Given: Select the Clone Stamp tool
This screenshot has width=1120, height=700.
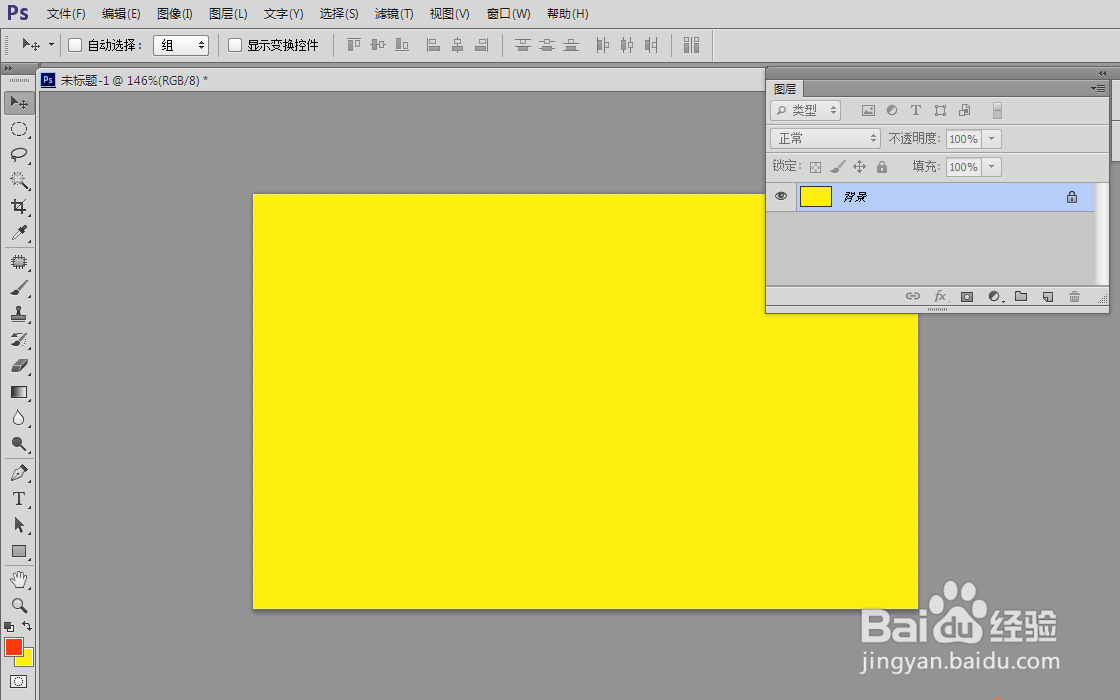Looking at the screenshot, I should [x=19, y=314].
